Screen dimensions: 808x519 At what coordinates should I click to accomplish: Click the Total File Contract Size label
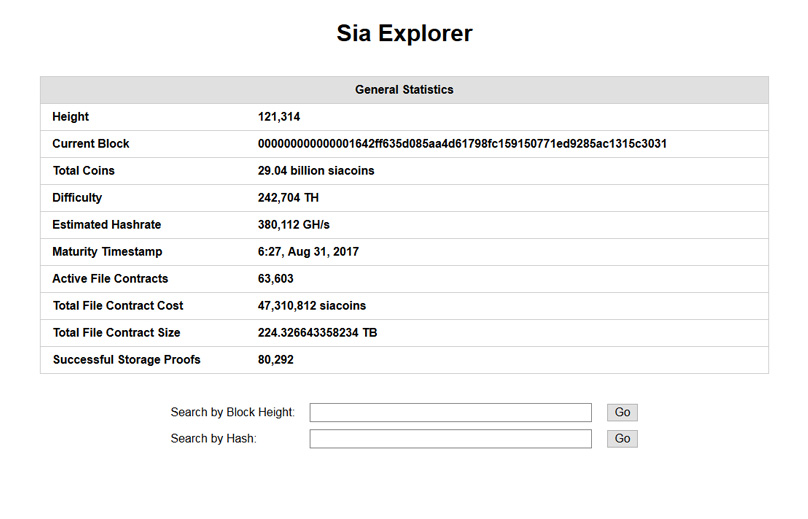point(116,332)
